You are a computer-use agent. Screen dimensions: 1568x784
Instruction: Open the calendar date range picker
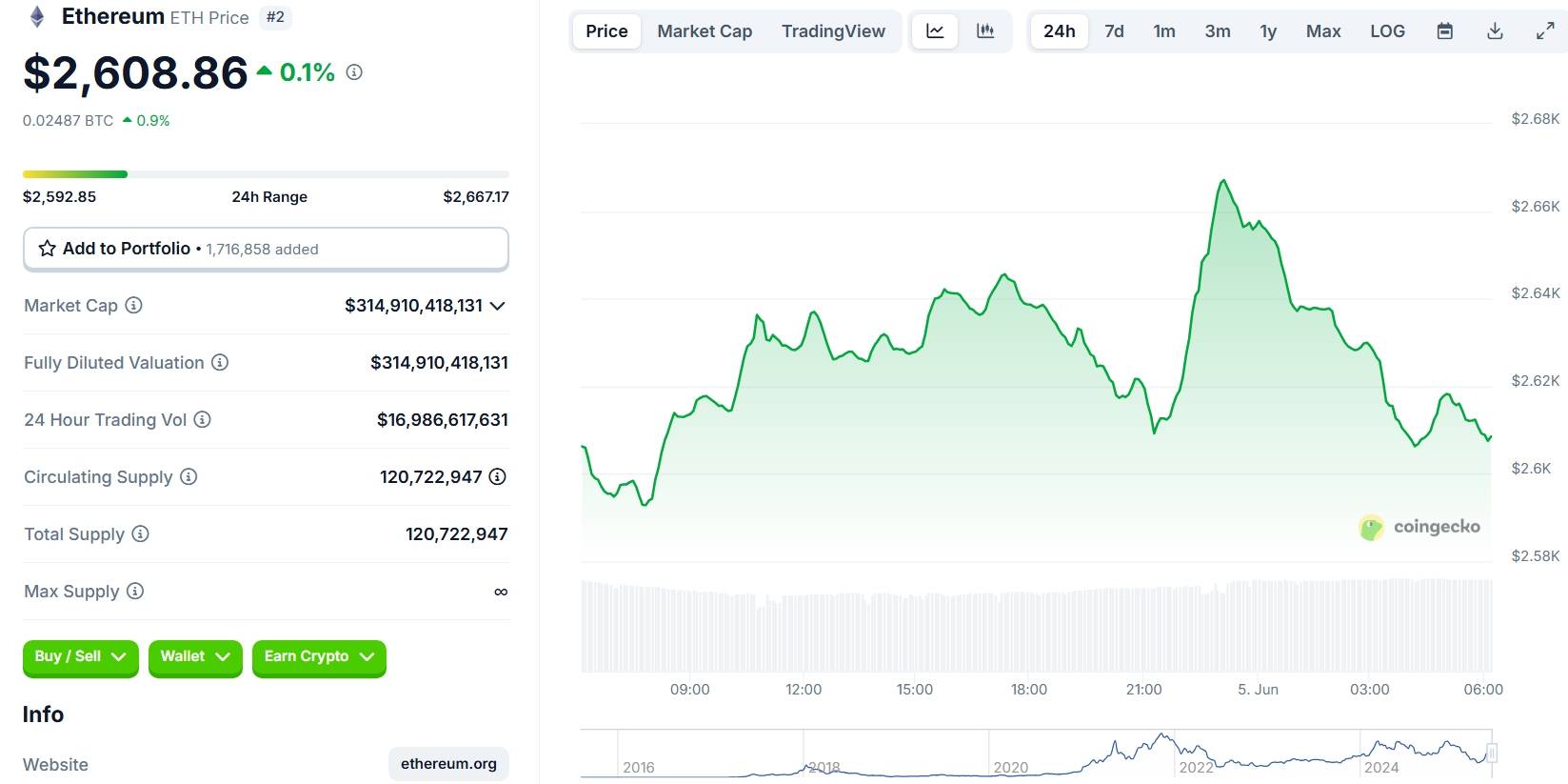point(1444,31)
